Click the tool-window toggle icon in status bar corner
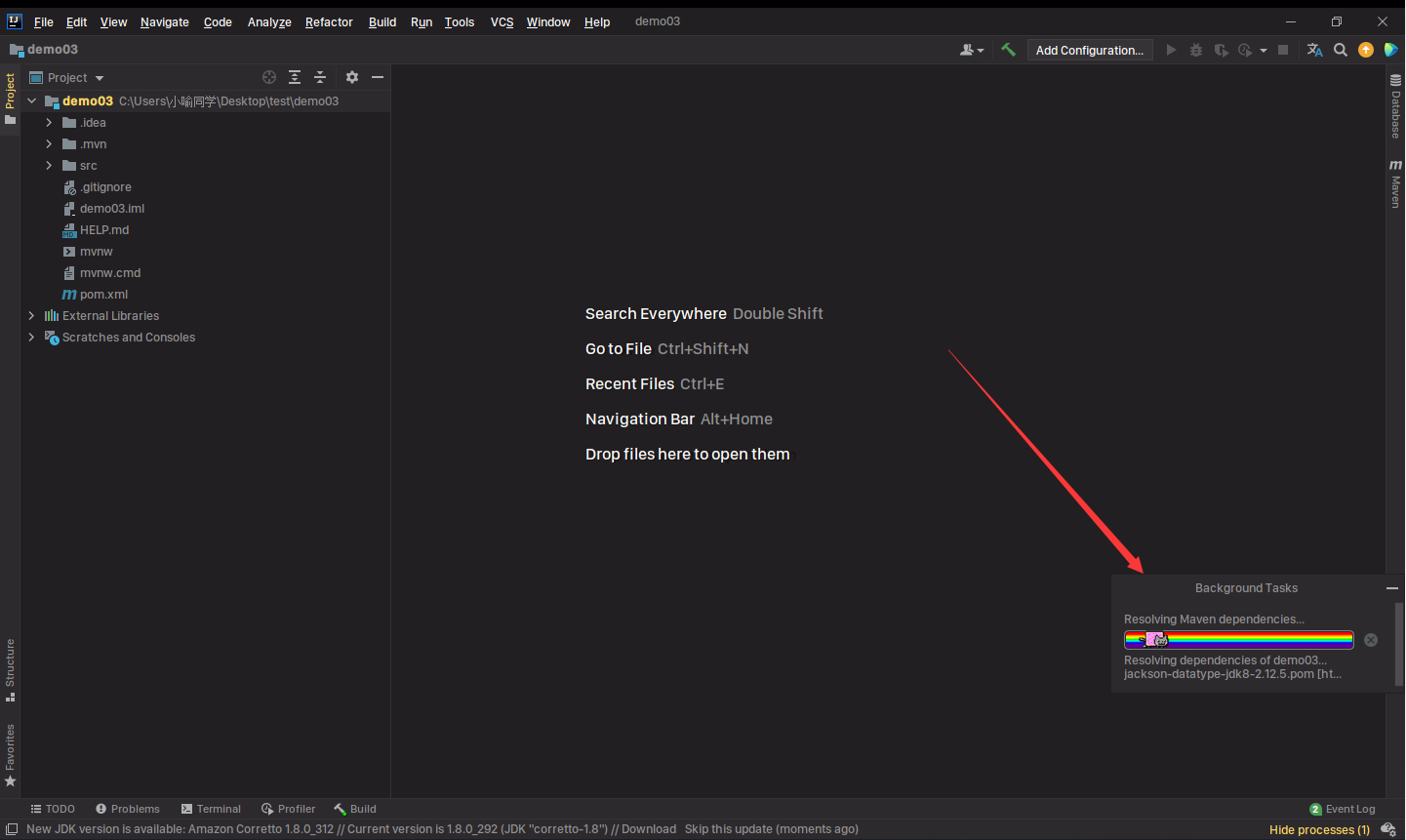Screen dimensions: 1406x840 12,829
